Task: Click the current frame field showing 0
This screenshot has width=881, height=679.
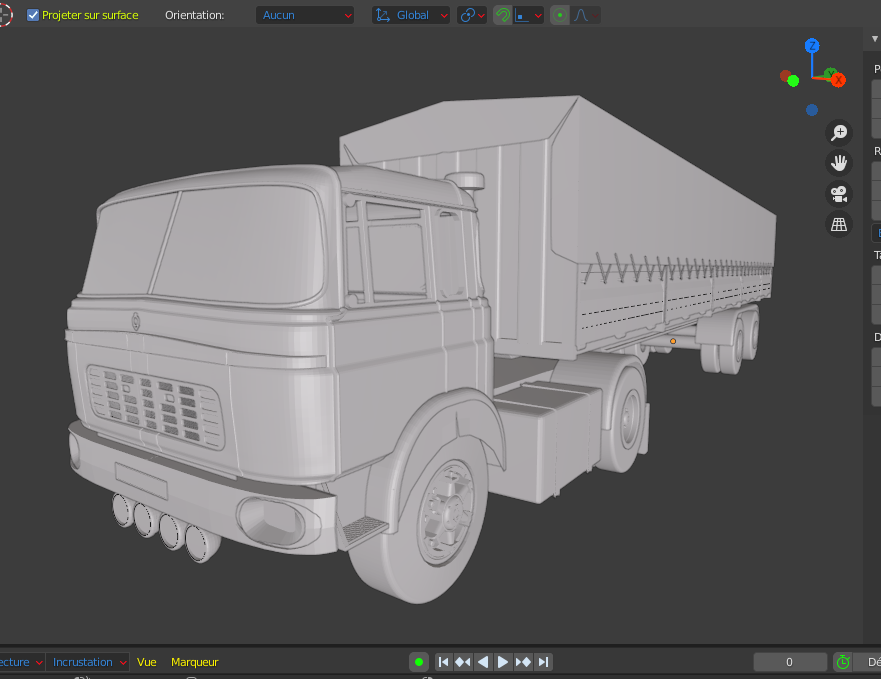Action: [789, 662]
